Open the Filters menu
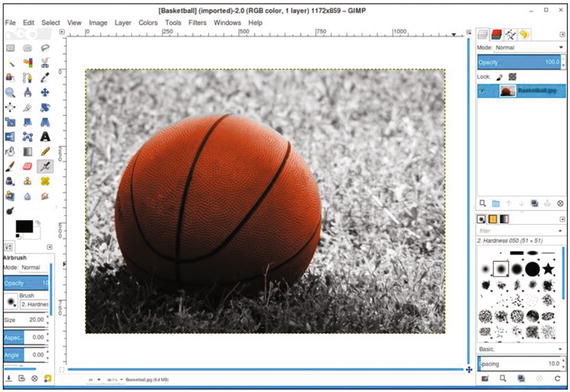Image resolution: width=570 pixels, height=392 pixels. (x=197, y=23)
